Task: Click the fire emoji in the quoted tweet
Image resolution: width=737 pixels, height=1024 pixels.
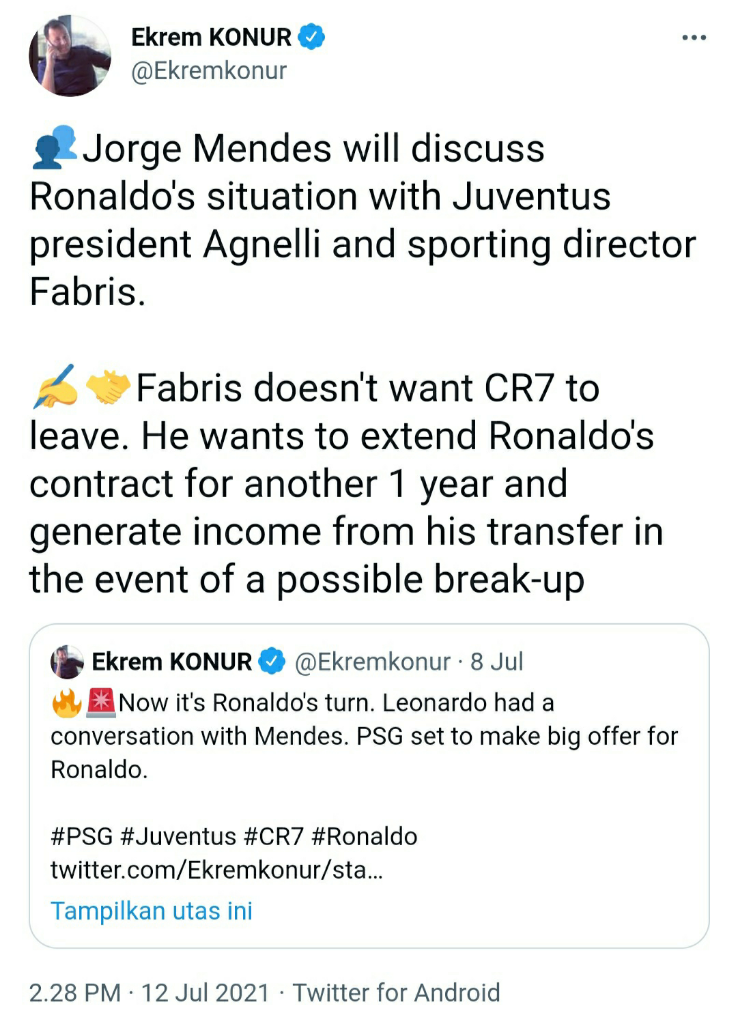Action: click(x=66, y=702)
